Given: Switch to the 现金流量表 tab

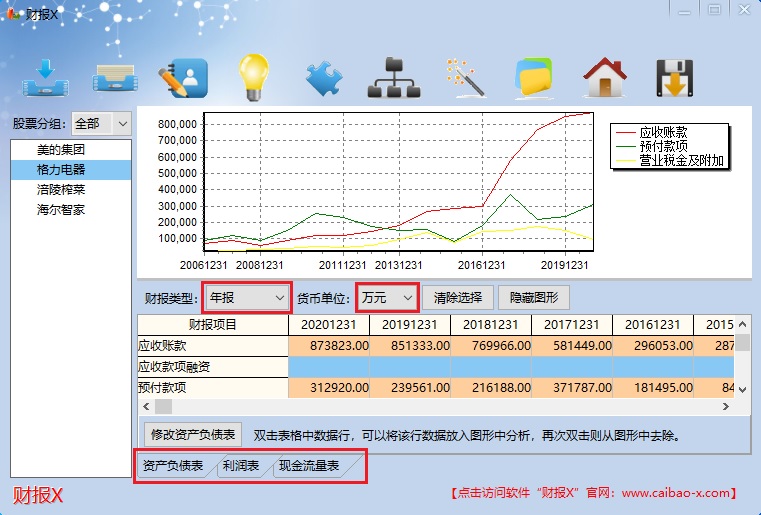Looking at the screenshot, I should tap(309, 466).
